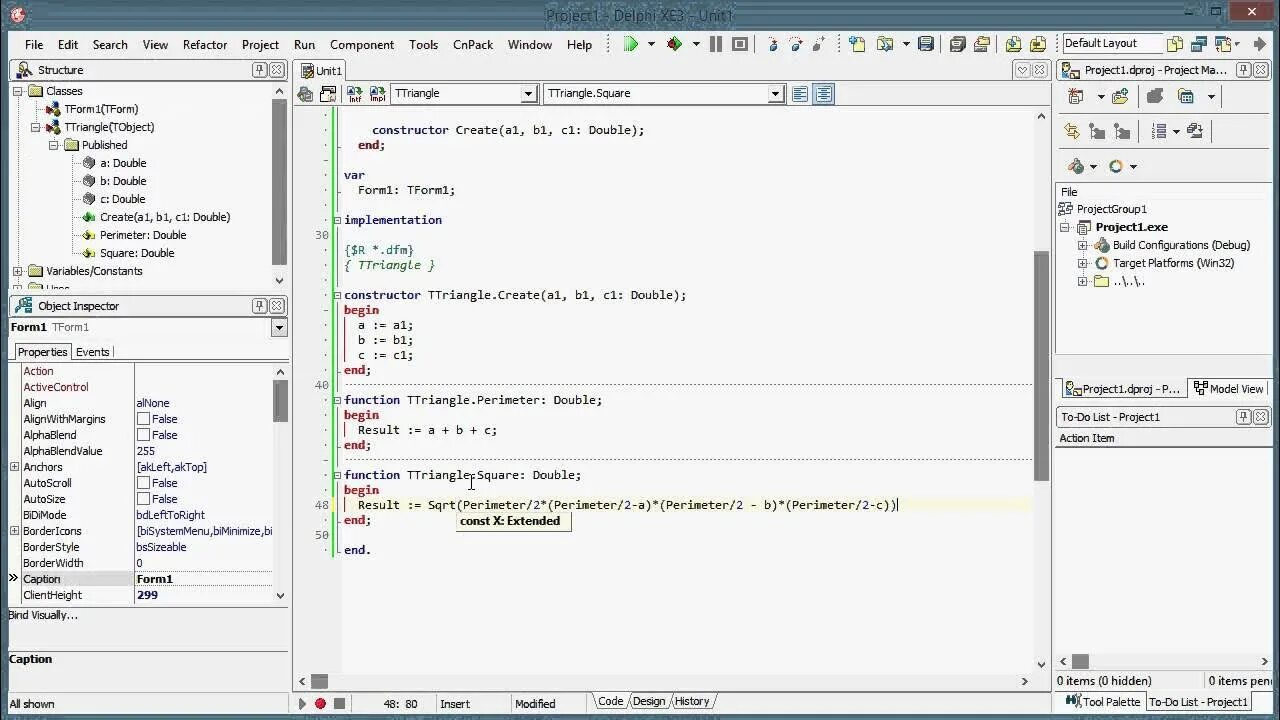Expand Variables/Constants node in Structure
This screenshot has height=720, width=1280.
tap(17, 271)
